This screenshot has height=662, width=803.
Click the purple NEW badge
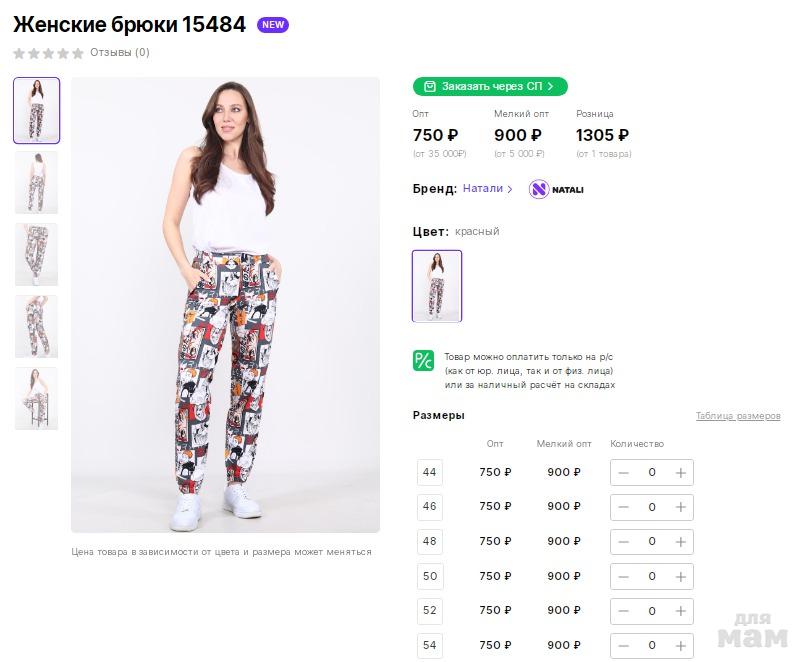273,25
